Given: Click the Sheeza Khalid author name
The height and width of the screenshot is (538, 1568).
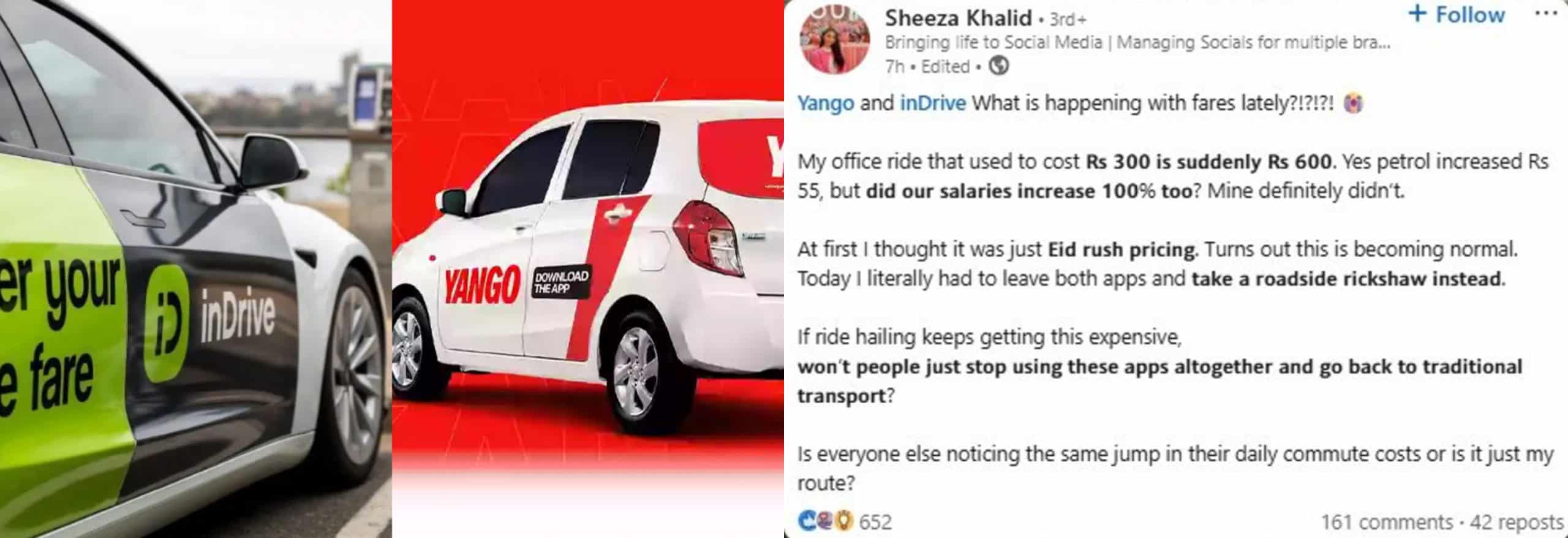Looking at the screenshot, I should tap(958, 18).
